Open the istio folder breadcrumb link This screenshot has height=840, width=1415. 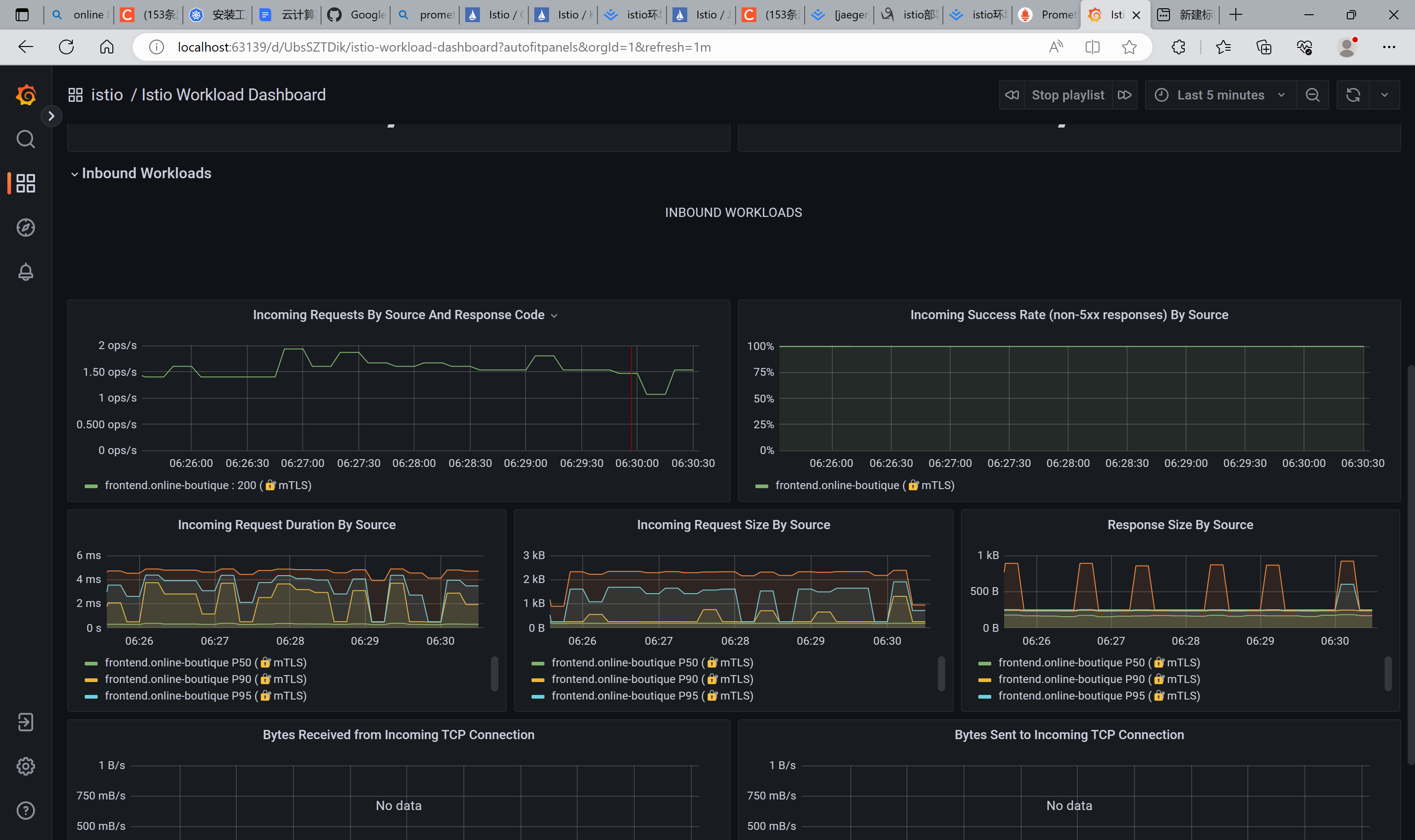[107, 94]
